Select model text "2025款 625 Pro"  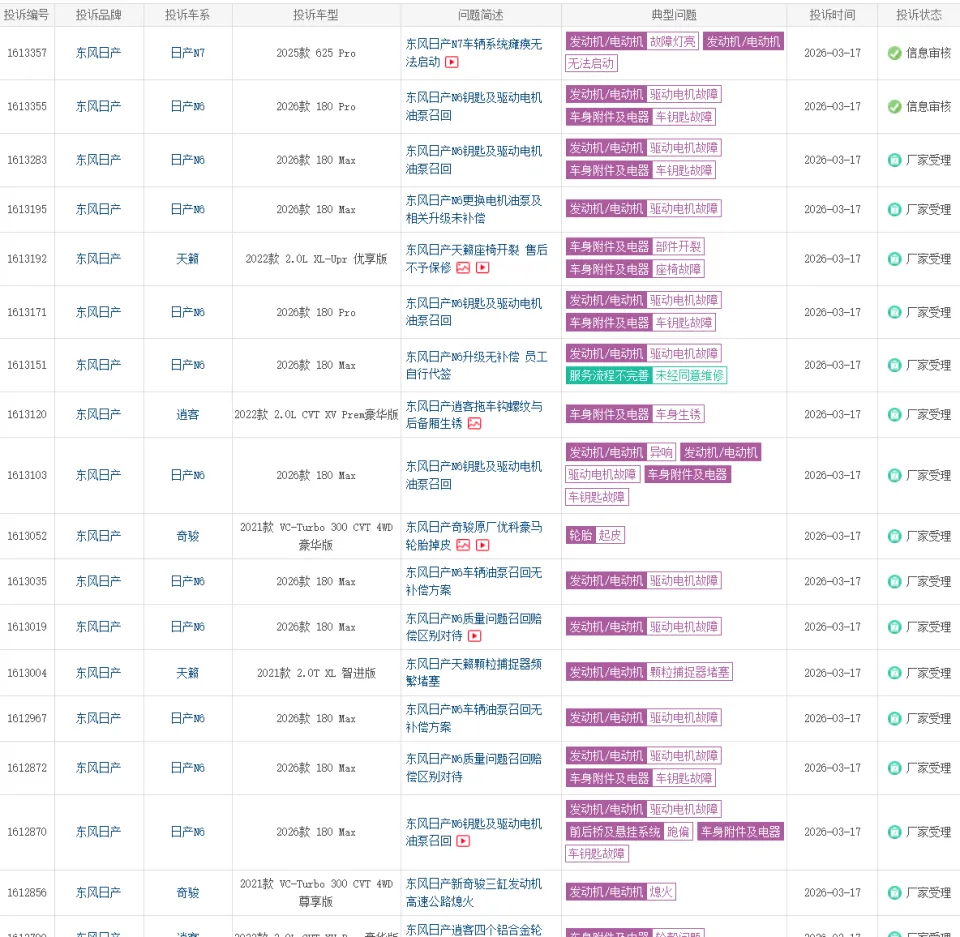[316, 53]
